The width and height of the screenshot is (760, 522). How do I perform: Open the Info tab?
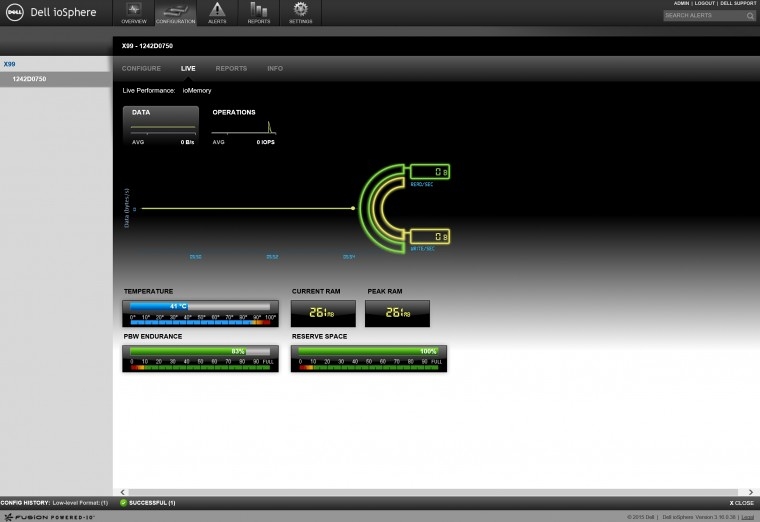click(275, 68)
